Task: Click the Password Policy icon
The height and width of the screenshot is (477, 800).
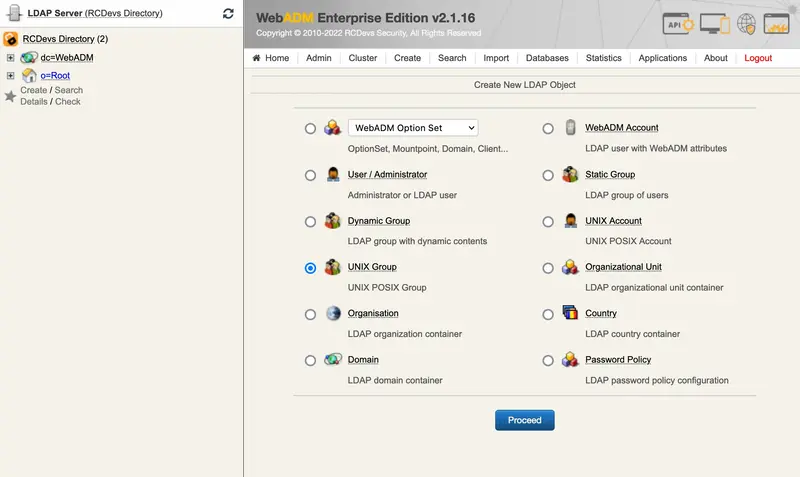Action: click(570, 360)
